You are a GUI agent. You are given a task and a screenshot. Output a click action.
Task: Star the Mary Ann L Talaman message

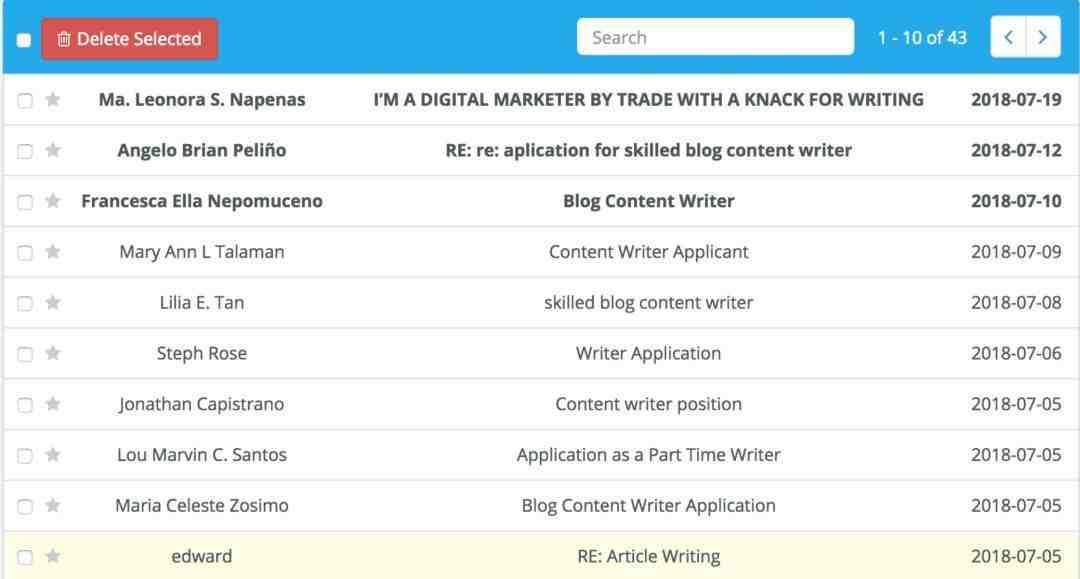[52, 252]
